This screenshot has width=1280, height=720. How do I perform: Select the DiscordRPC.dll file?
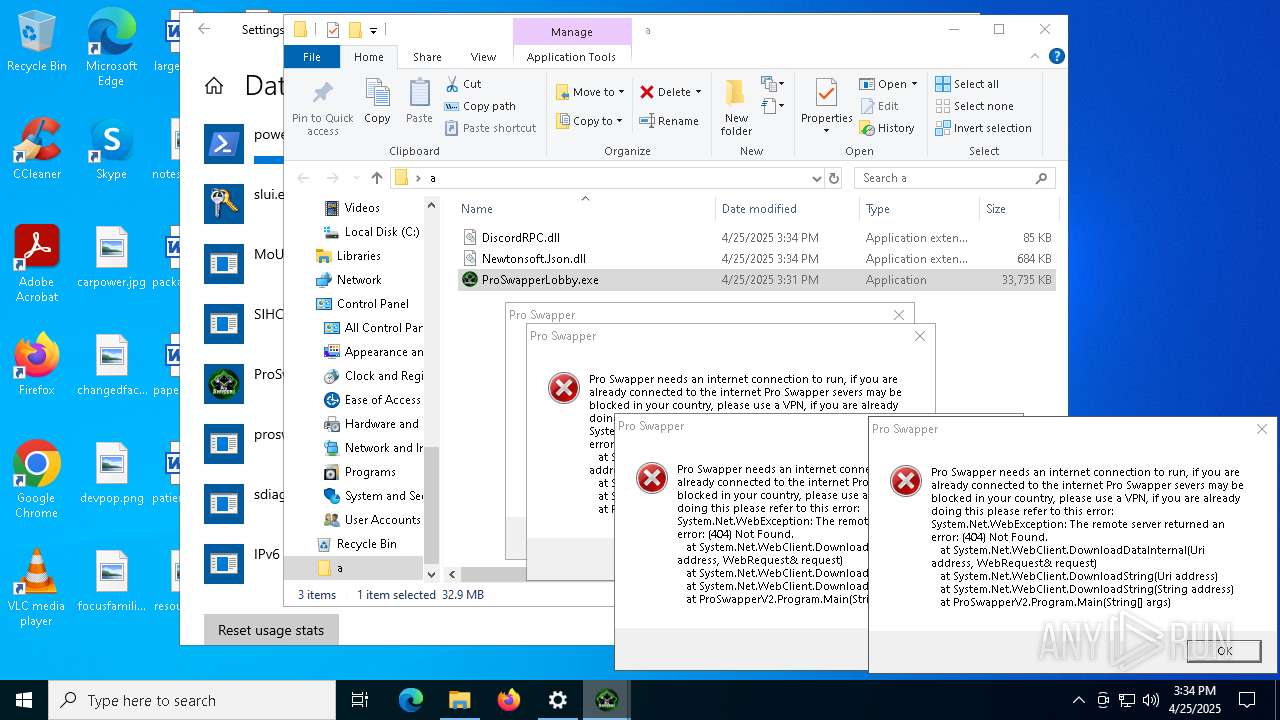pos(757,238)
